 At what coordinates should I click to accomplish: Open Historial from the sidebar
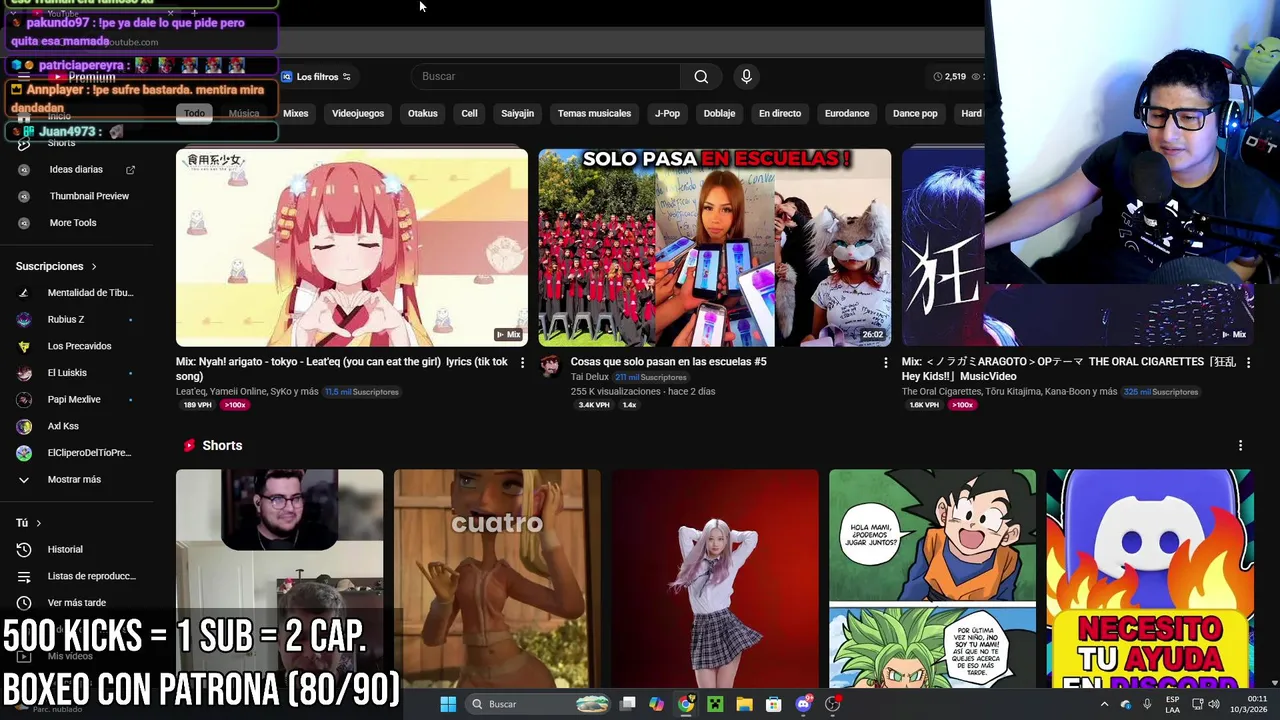65,549
